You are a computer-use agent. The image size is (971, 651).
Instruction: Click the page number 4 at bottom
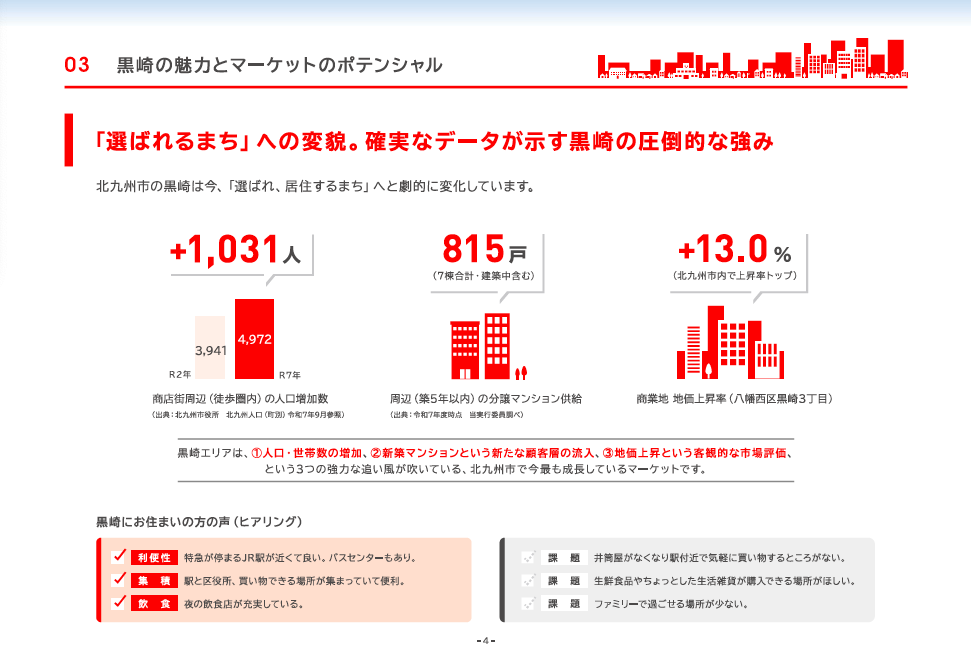(485, 640)
